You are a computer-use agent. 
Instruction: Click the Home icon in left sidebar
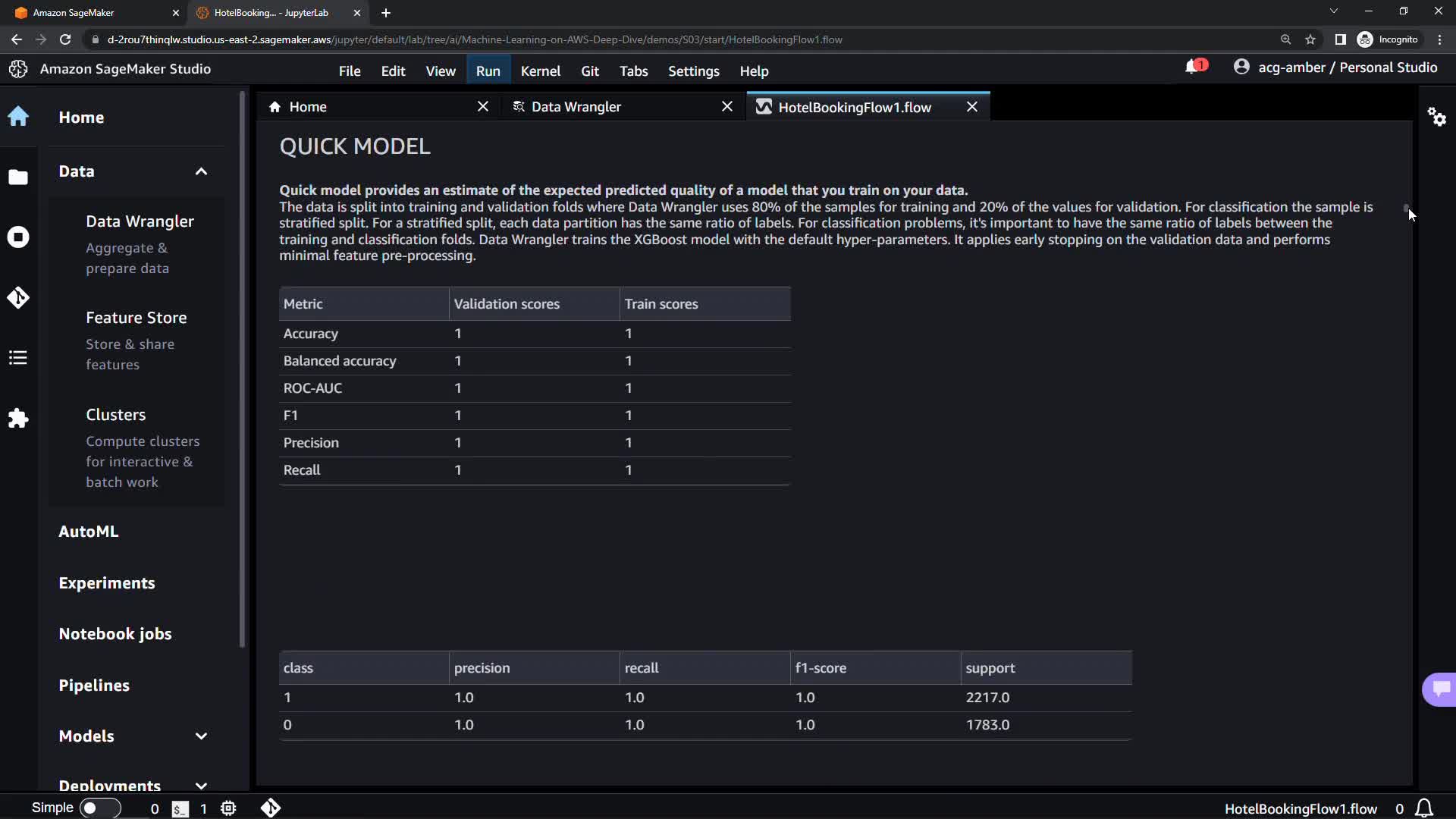[18, 117]
